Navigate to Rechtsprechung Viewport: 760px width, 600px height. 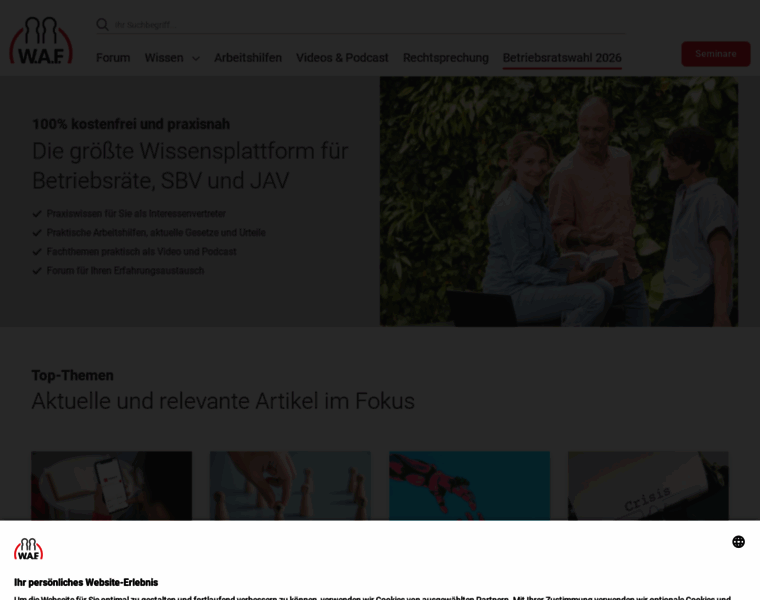(445, 58)
